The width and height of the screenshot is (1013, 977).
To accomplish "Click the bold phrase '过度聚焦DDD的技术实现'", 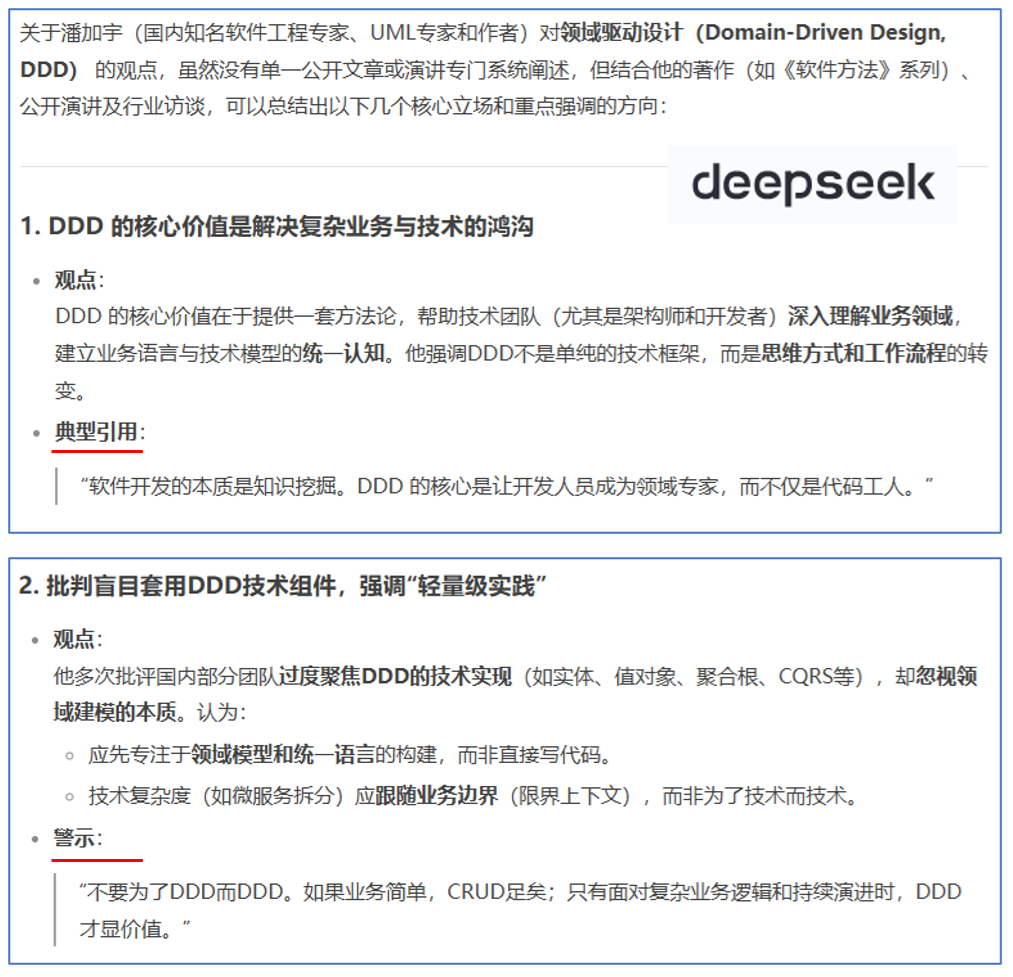I will pyautogui.click(x=395, y=677).
